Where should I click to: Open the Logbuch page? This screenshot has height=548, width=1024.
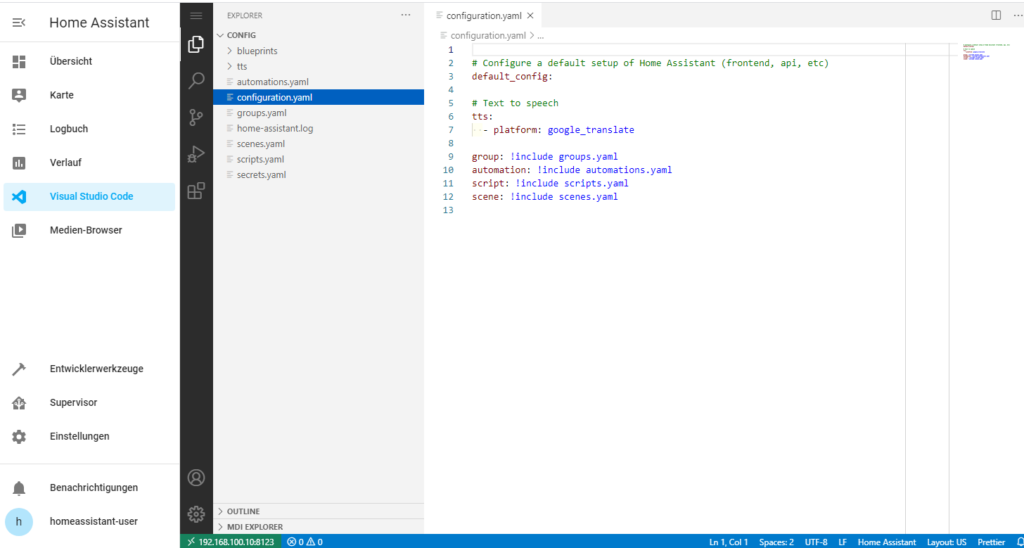tap(89, 129)
